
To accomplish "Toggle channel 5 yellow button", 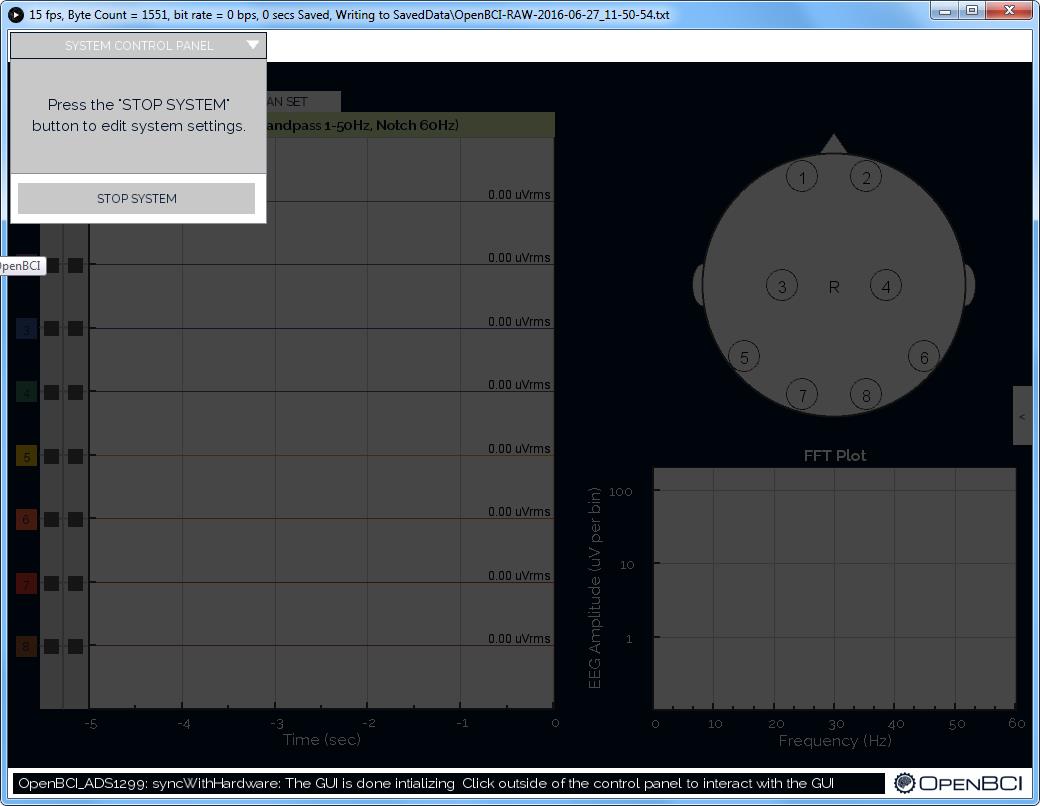I will click(27, 456).
